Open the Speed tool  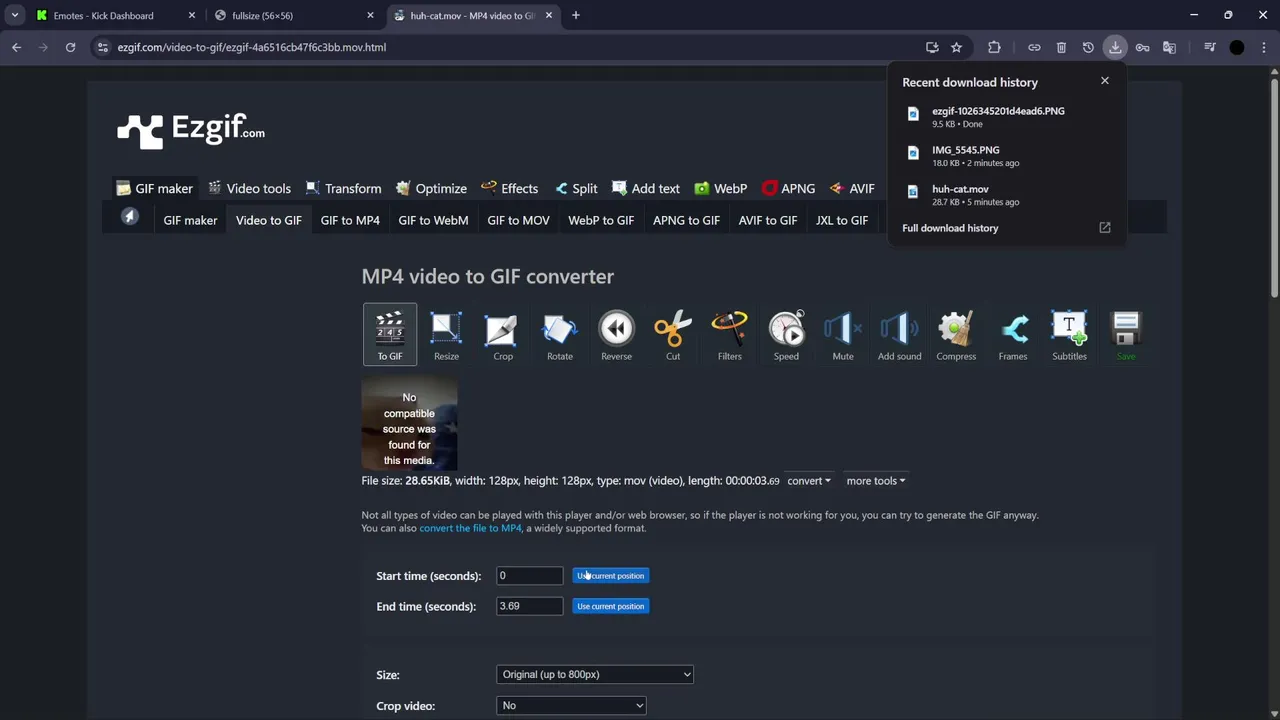coord(786,334)
